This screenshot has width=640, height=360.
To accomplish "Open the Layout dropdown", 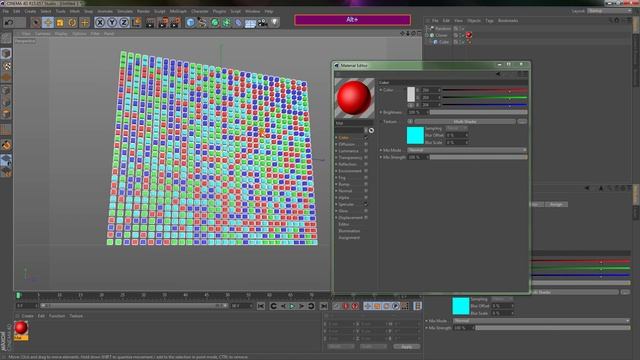I will tap(610, 11).
